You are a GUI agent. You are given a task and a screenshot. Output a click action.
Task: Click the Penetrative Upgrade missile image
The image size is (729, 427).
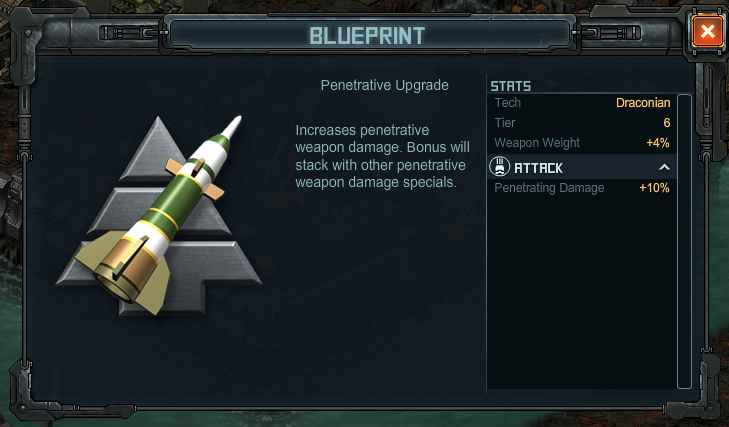pyautogui.click(x=160, y=216)
